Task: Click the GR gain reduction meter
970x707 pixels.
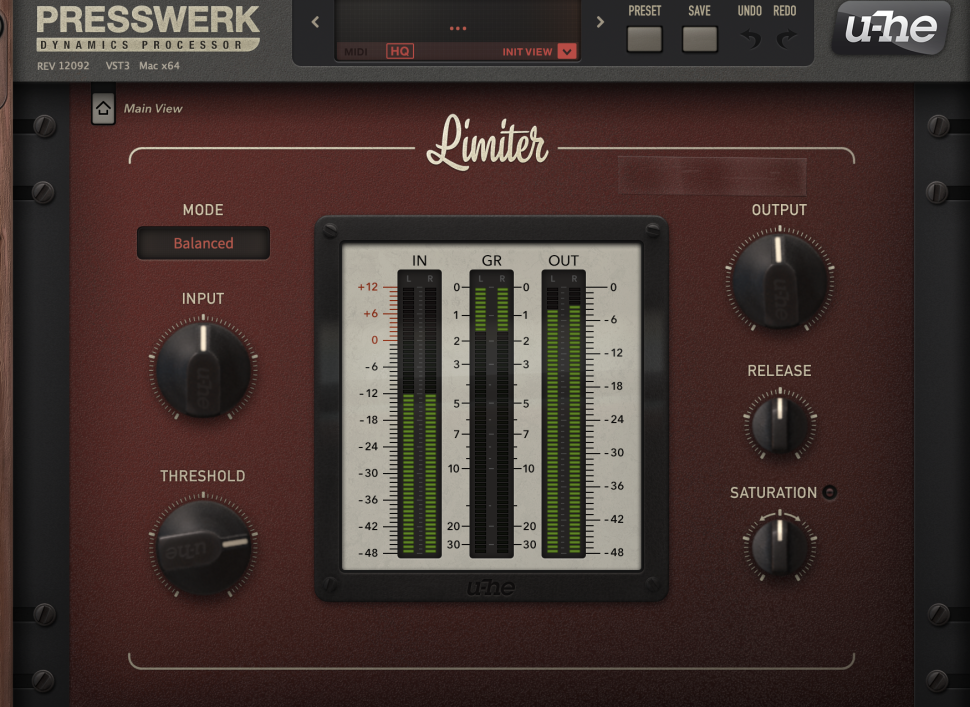Action: pos(492,413)
